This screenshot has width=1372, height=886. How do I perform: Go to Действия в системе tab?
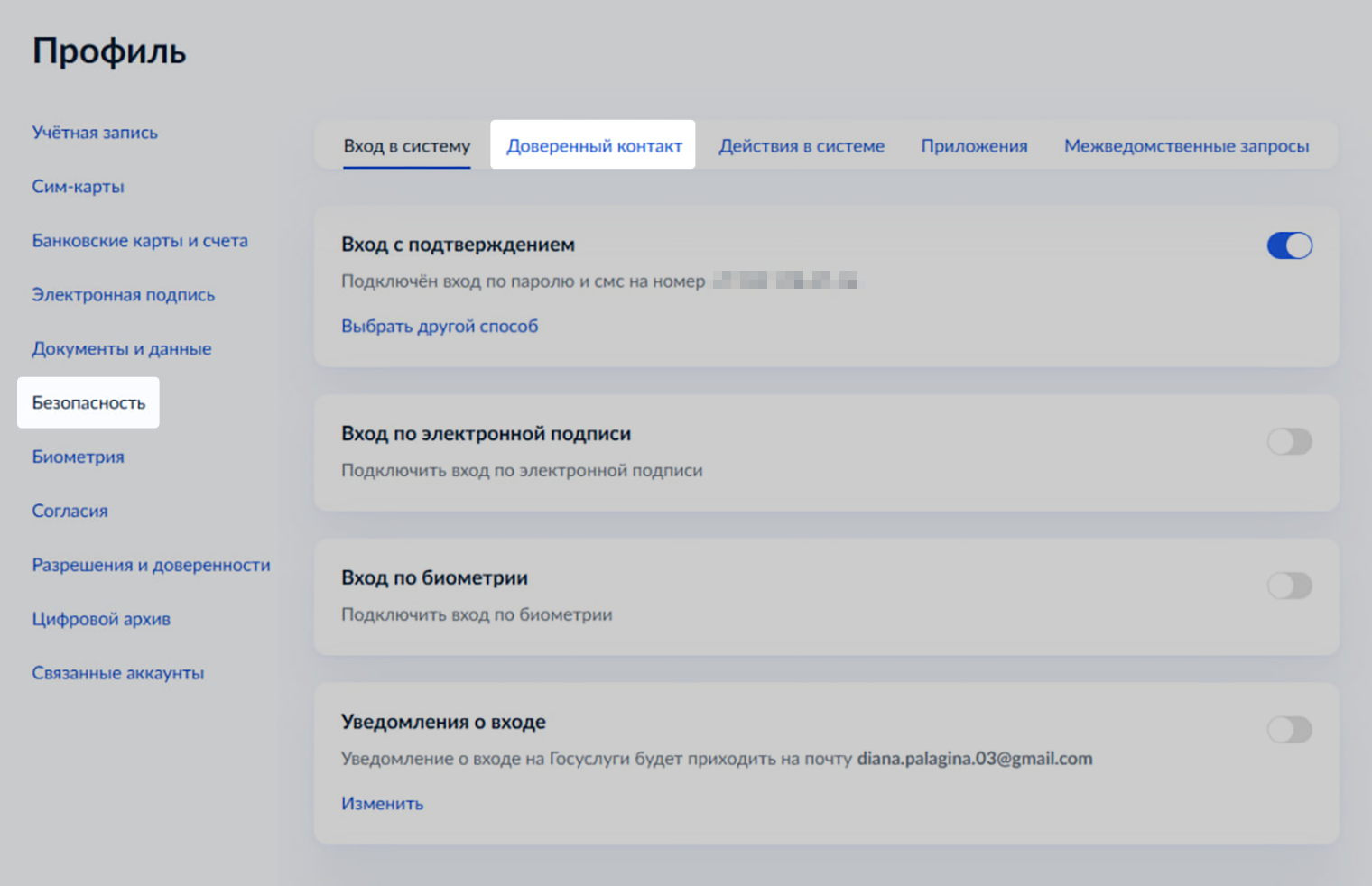pyautogui.click(x=801, y=146)
